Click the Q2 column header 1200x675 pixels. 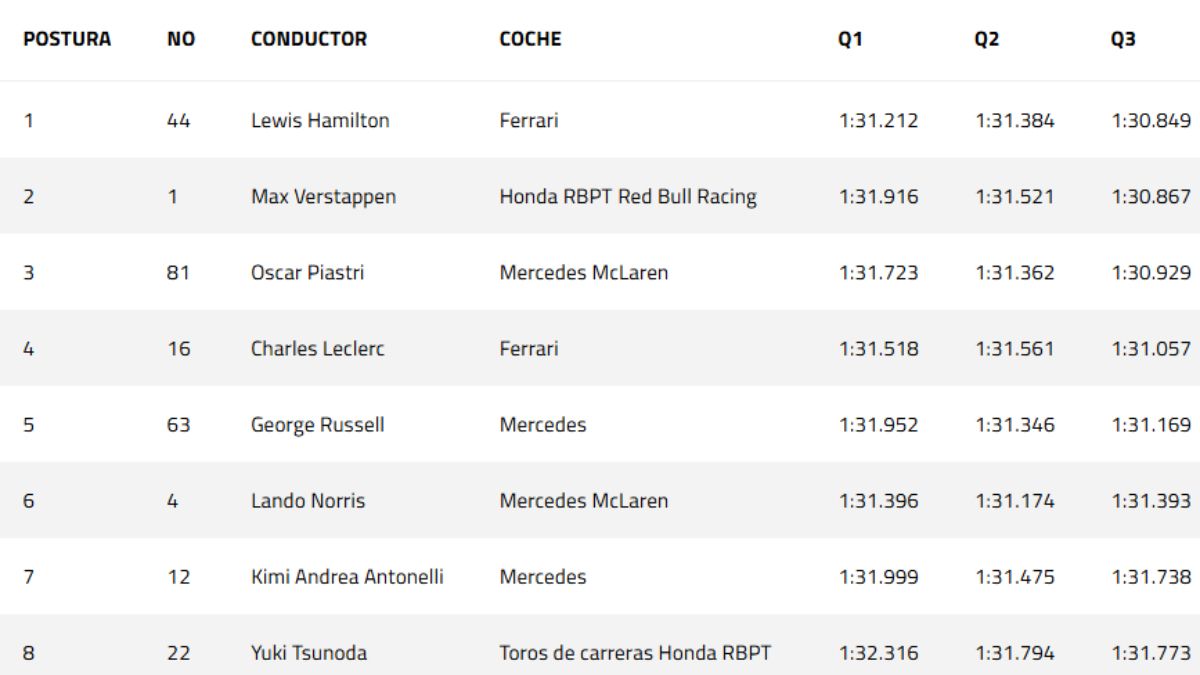click(987, 40)
